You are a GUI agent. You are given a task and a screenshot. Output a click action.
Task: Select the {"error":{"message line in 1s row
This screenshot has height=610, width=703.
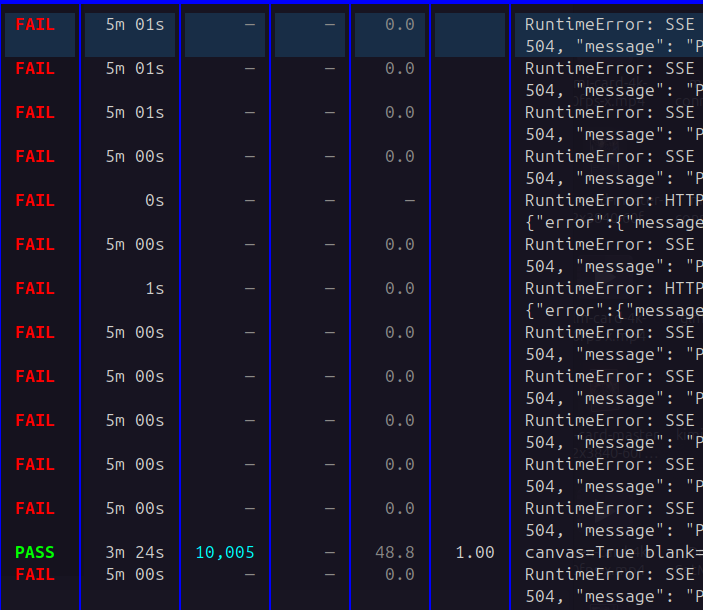[614, 310]
